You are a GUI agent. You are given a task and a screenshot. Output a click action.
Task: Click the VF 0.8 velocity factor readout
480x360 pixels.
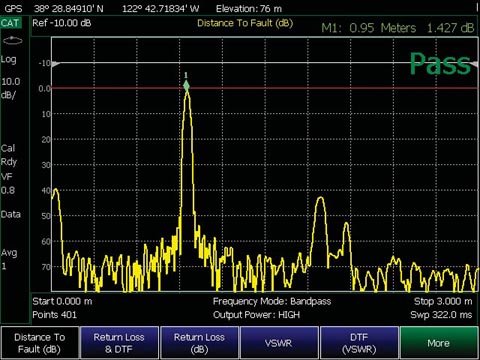8,184
